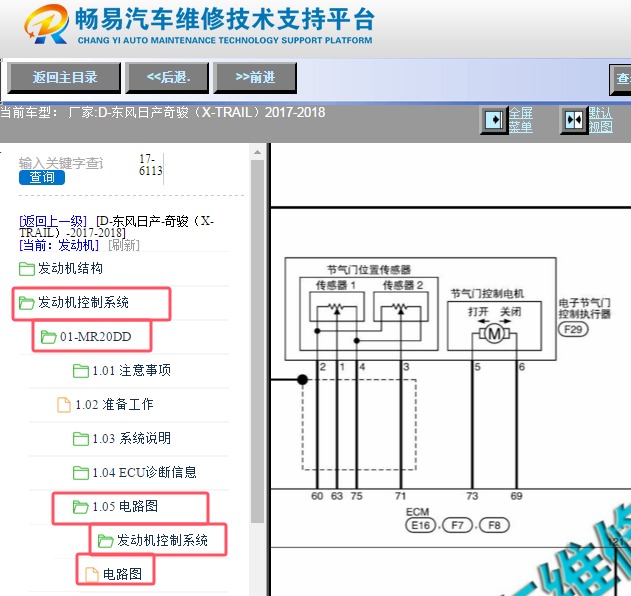Image resolution: width=631 pixels, height=596 pixels.
Task: Click the 传感器 2 label
Action: 403,285
